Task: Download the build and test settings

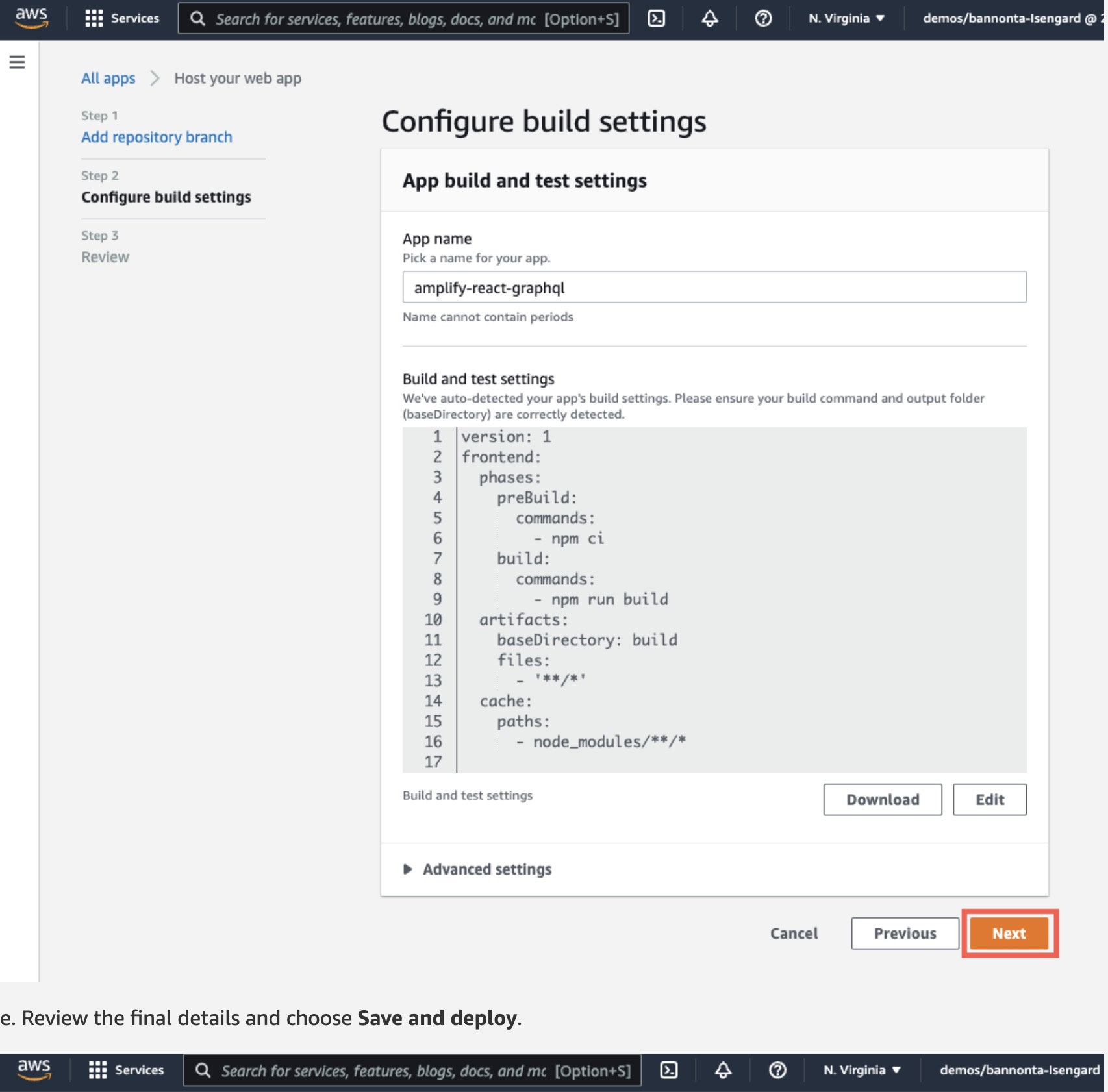Action: click(882, 800)
